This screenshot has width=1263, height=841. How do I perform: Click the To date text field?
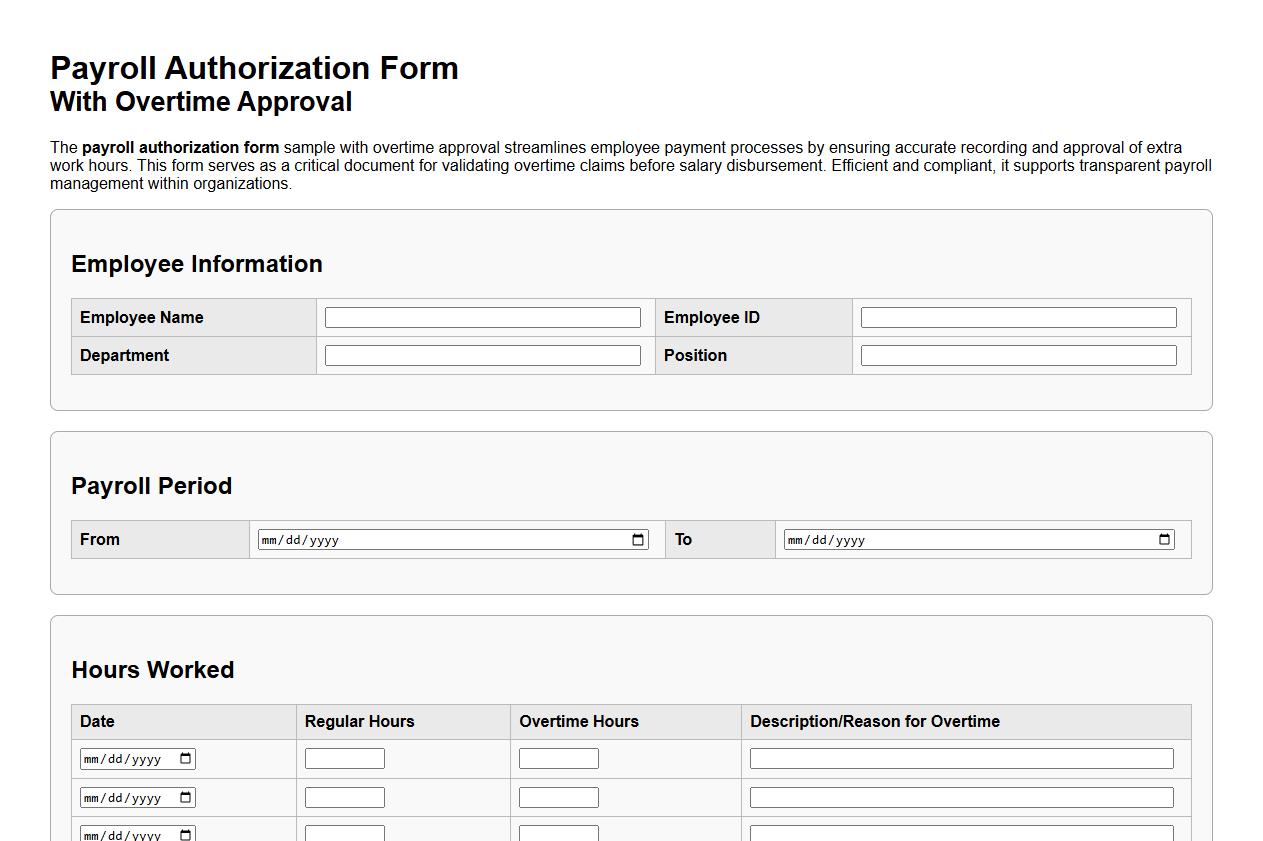point(970,539)
